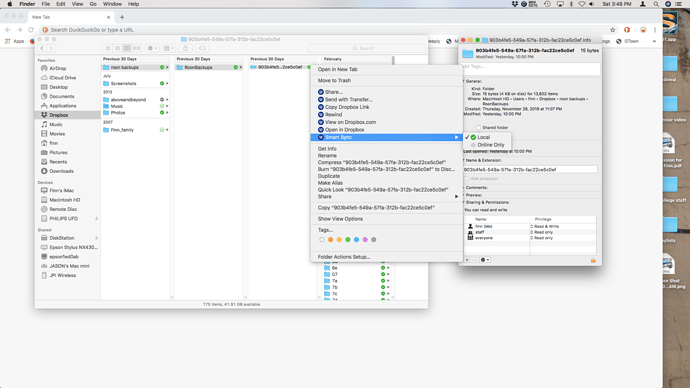Image resolution: width=690 pixels, height=388 pixels.
Task: Select Copy Dropbox Link
Action: click(x=347, y=107)
